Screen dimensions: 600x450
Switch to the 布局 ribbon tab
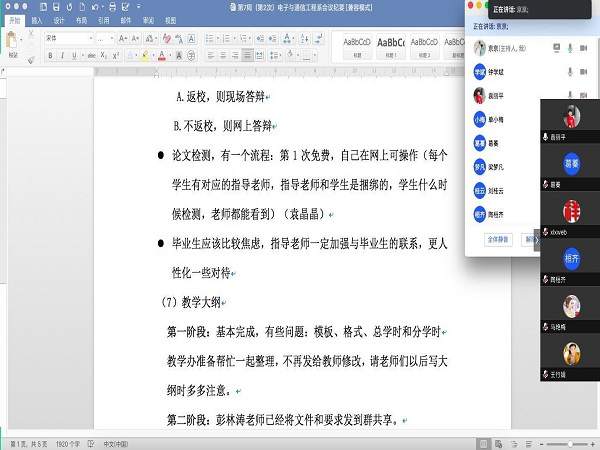tap(81, 21)
